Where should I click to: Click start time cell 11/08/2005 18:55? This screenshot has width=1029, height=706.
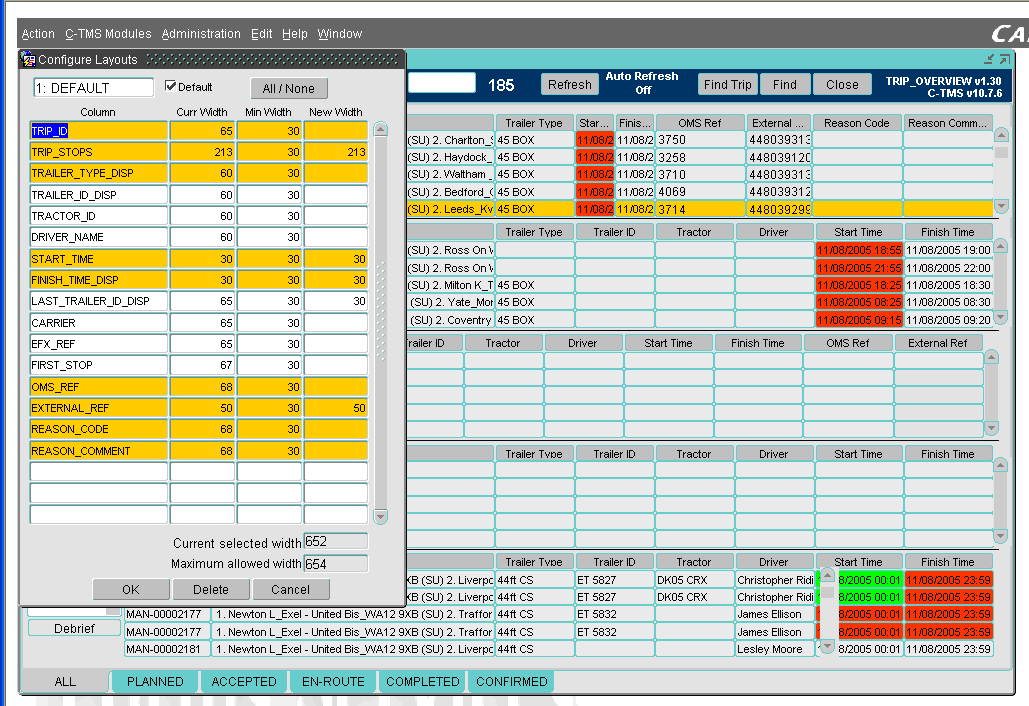(x=859, y=250)
